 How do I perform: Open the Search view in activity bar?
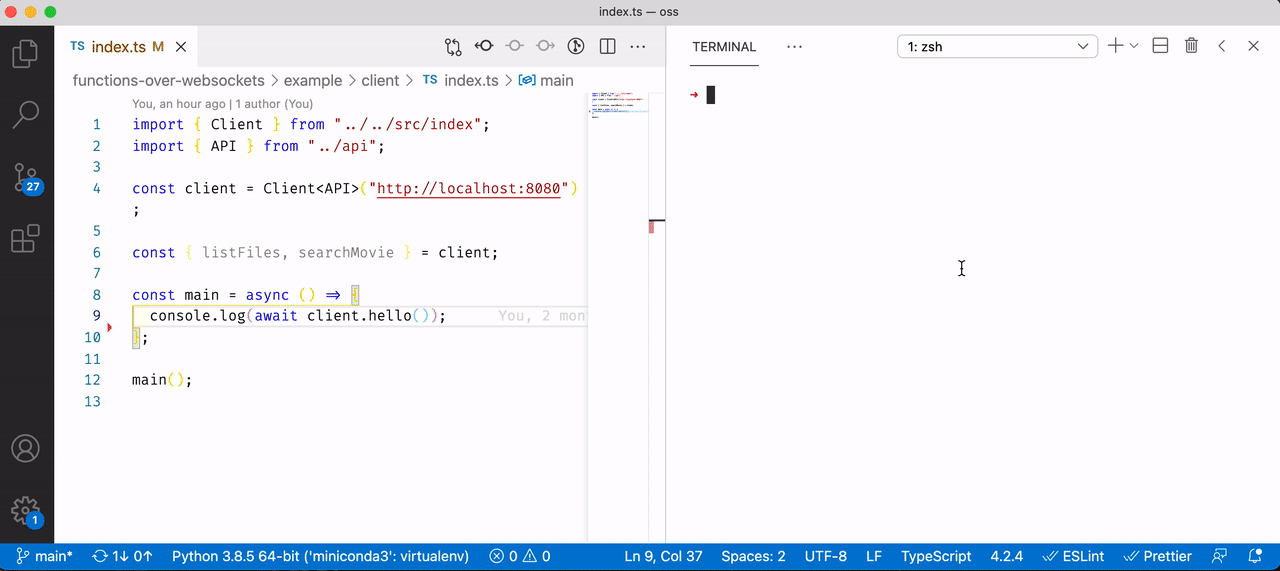point(26,115)
